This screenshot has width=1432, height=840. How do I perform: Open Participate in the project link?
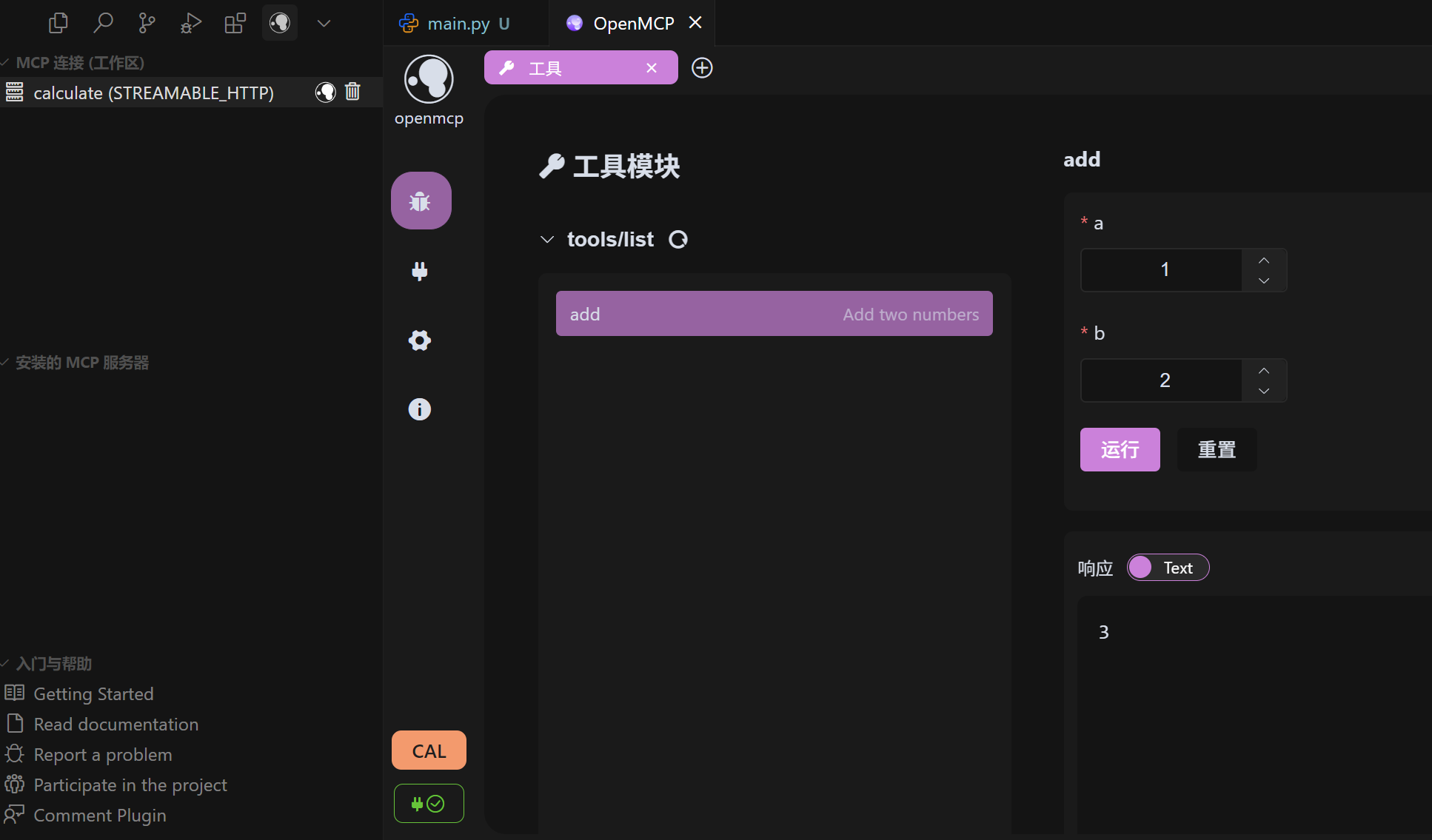coord(130,784)
